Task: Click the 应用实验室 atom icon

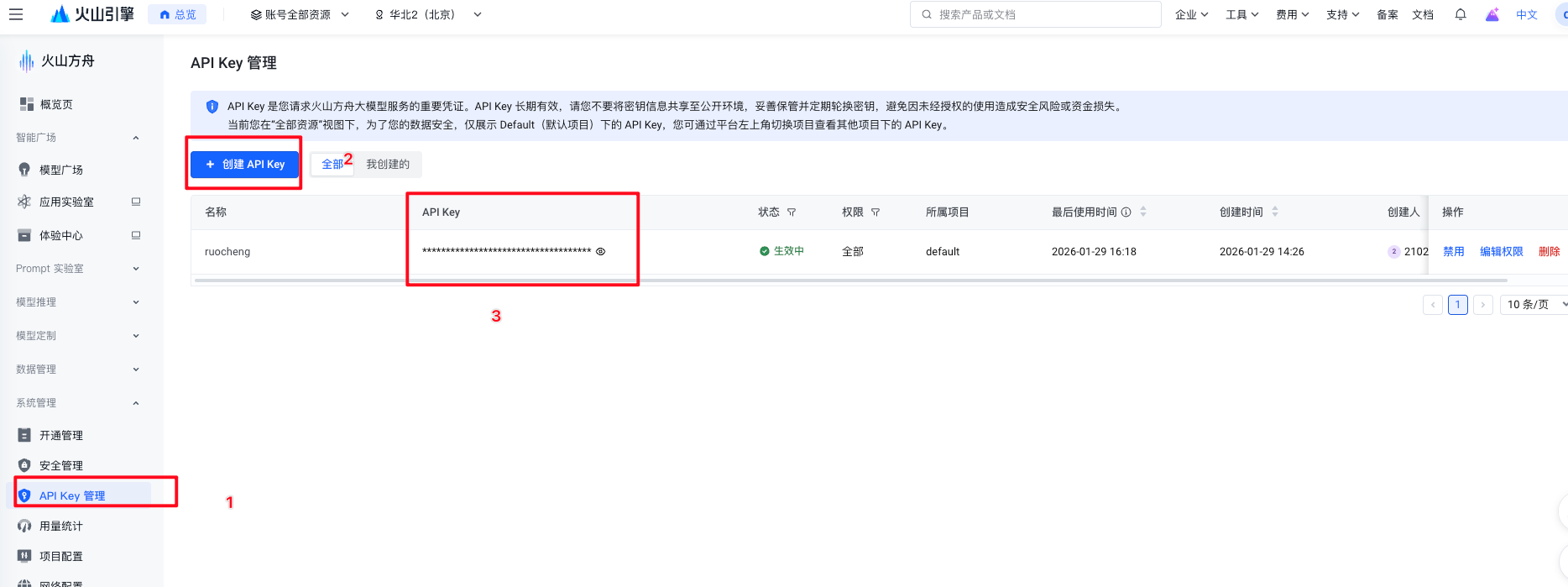Action: (24, 202)
